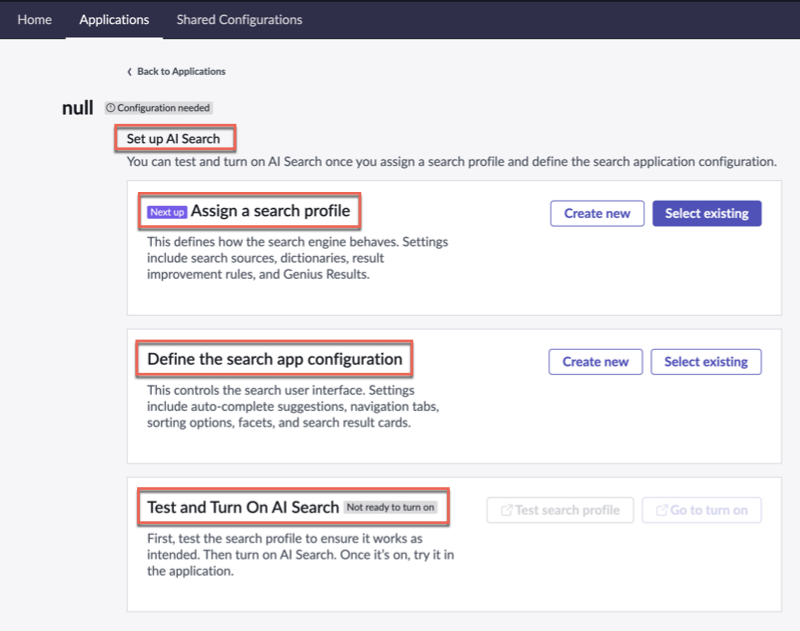Screen dimensions: 800x631
Task: Click the Not ready to turn on badge
Action: [x=390, y=507]
